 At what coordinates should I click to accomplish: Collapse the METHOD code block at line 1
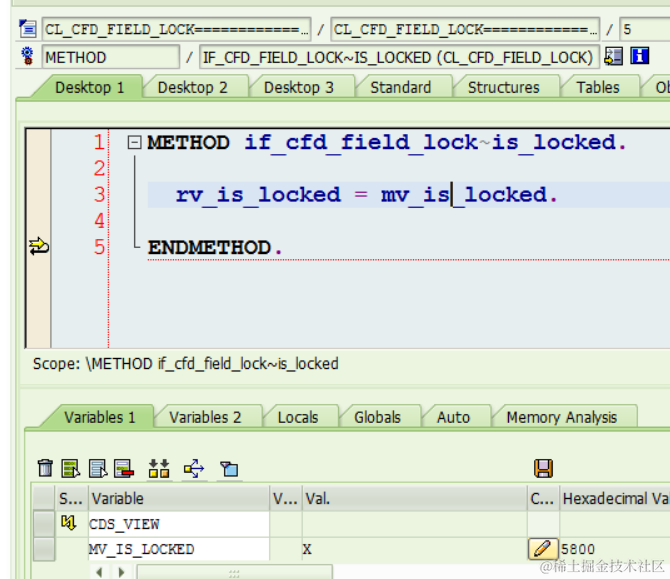134,142
